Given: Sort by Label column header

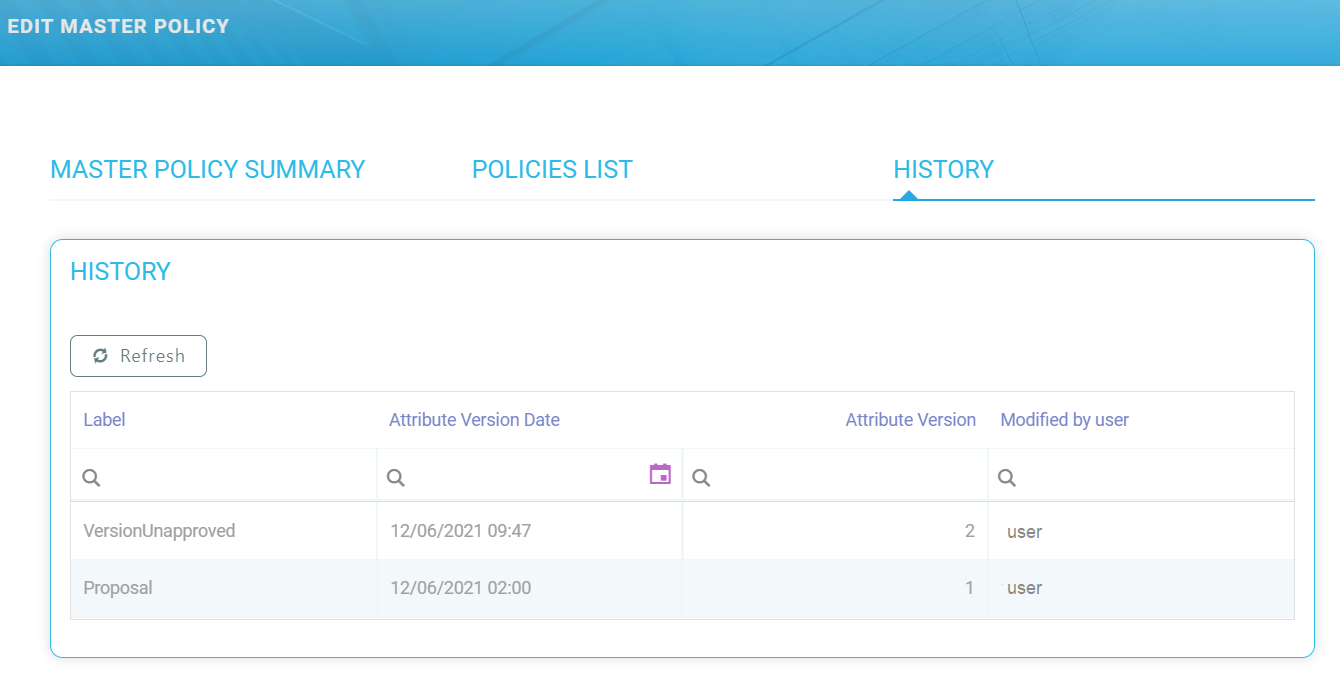Looking at the screenshot, I should click(x=105, y=420).
